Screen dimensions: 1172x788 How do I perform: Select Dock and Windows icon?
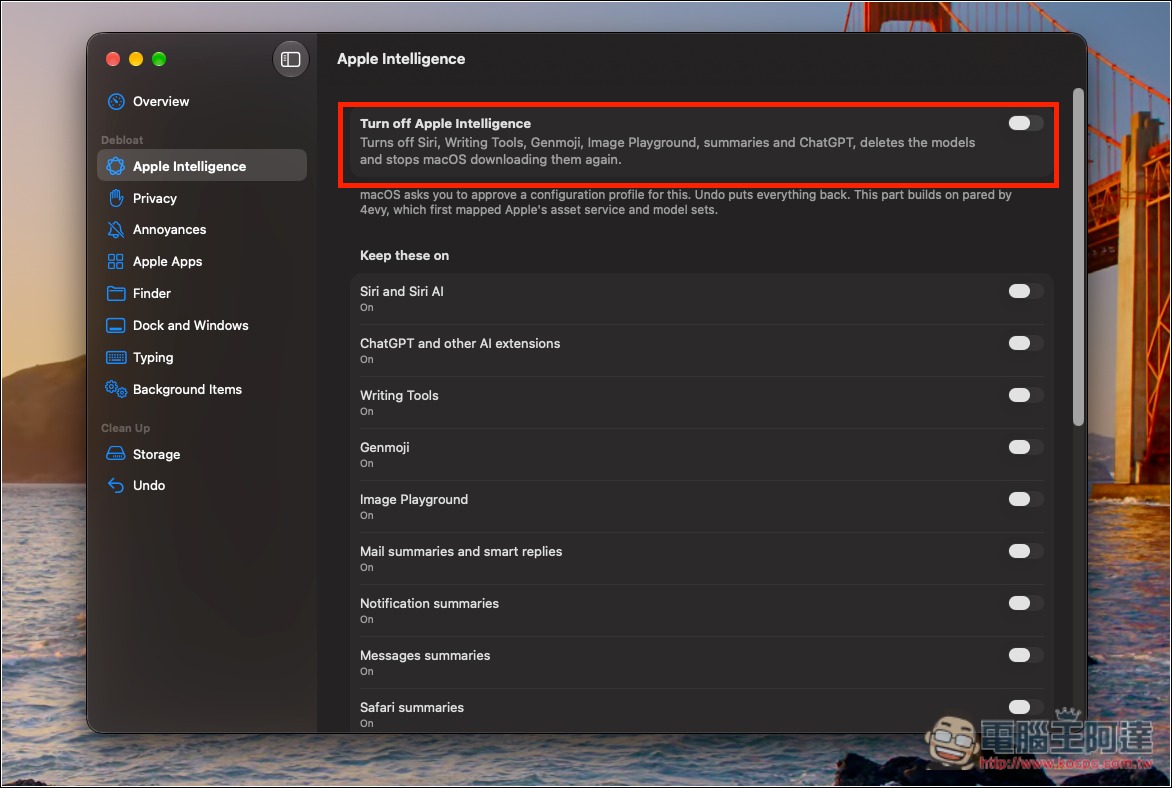[x=116, y=325]
